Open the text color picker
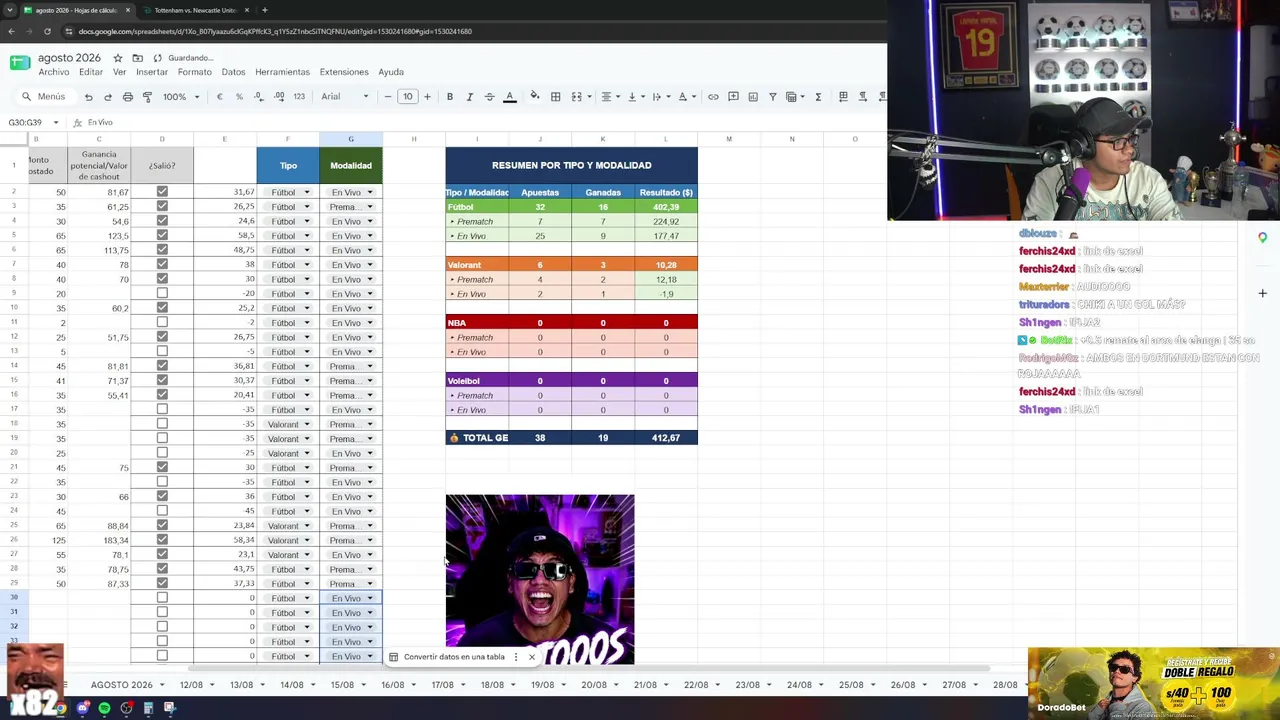The width and height of the screenshot is (1280, 720). [509, 97]
